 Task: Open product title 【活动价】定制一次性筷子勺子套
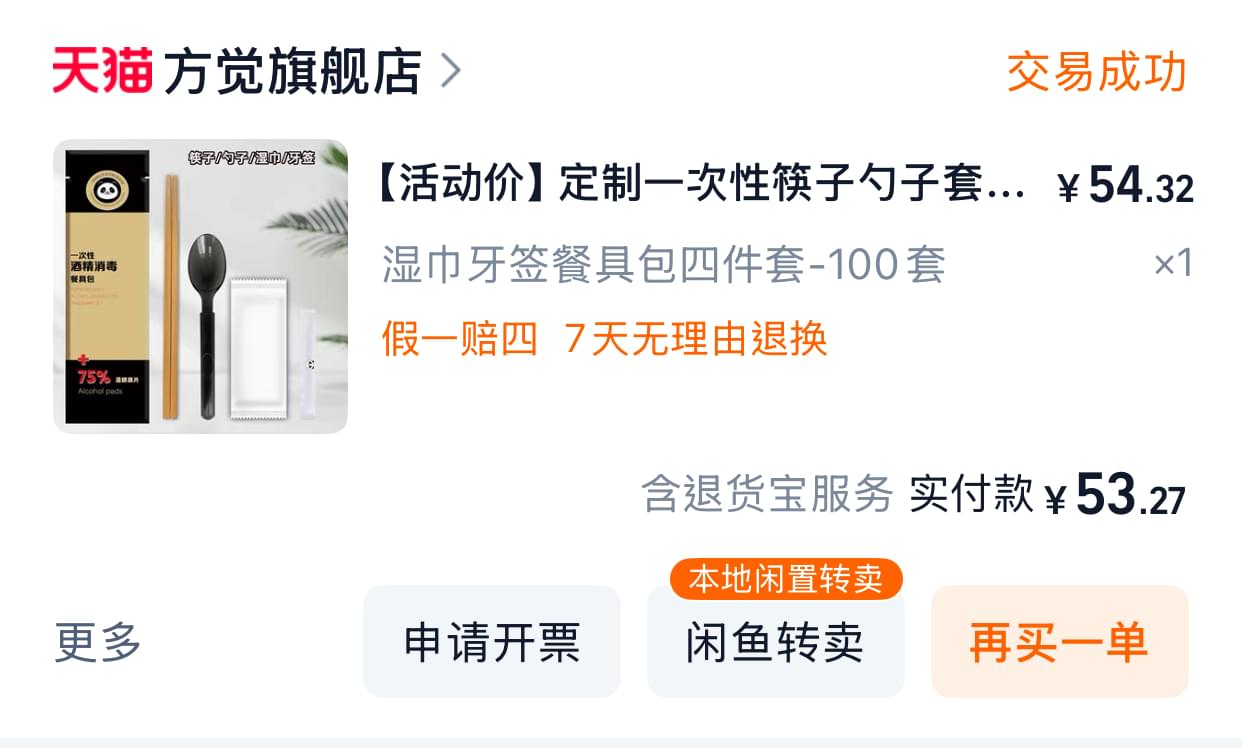tap(704, 185)
